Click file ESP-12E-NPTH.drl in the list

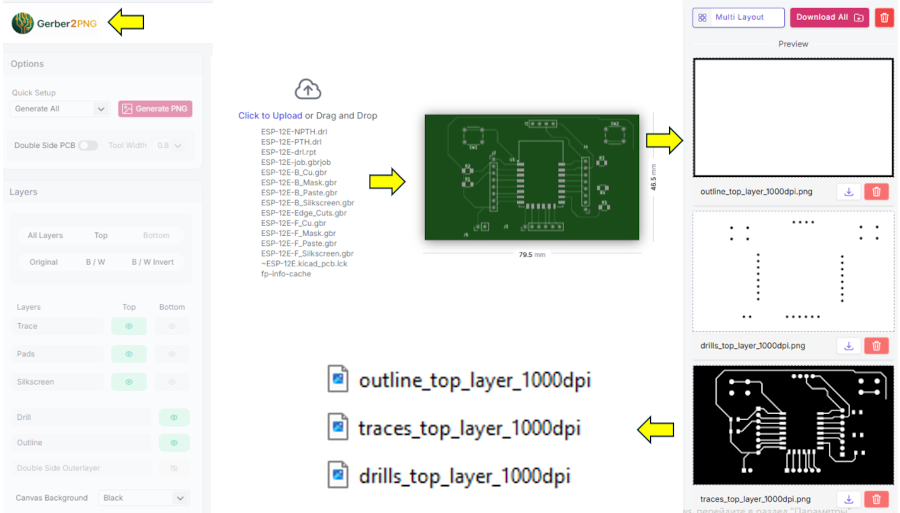point(294,131)
